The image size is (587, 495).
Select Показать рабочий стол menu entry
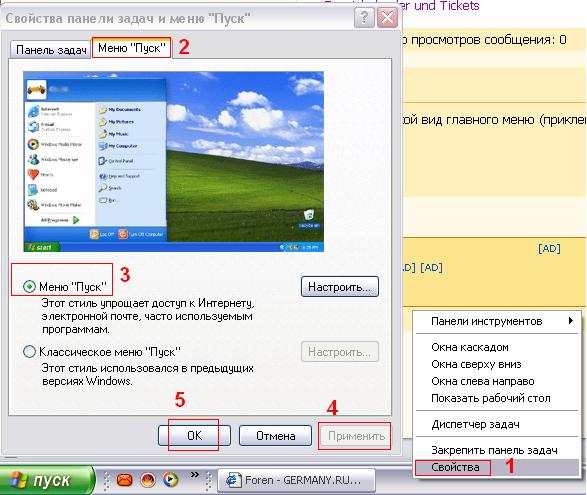point(491,398)
